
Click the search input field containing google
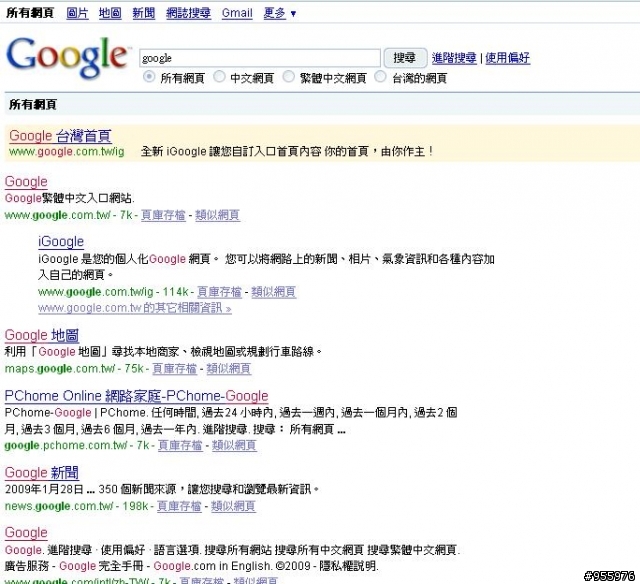(260, 58)
